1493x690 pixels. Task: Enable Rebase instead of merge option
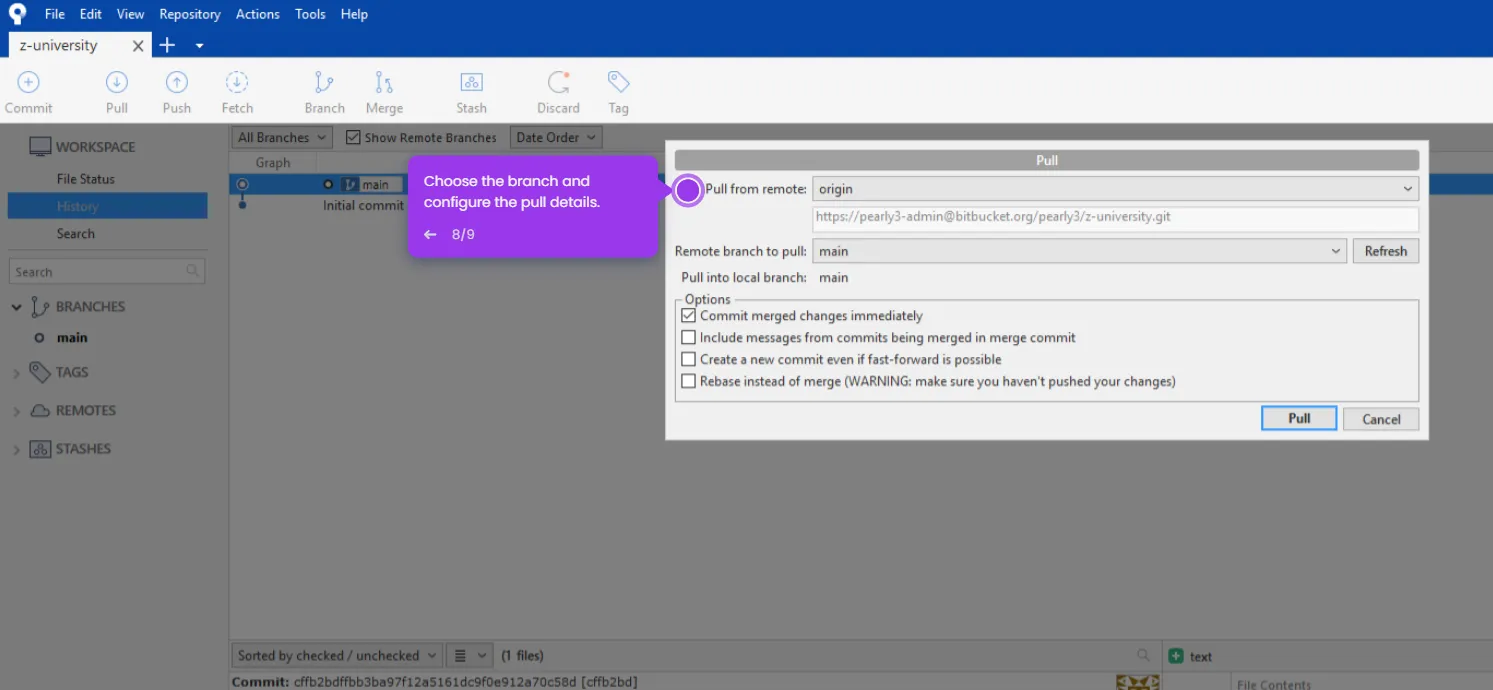(688, 381)
